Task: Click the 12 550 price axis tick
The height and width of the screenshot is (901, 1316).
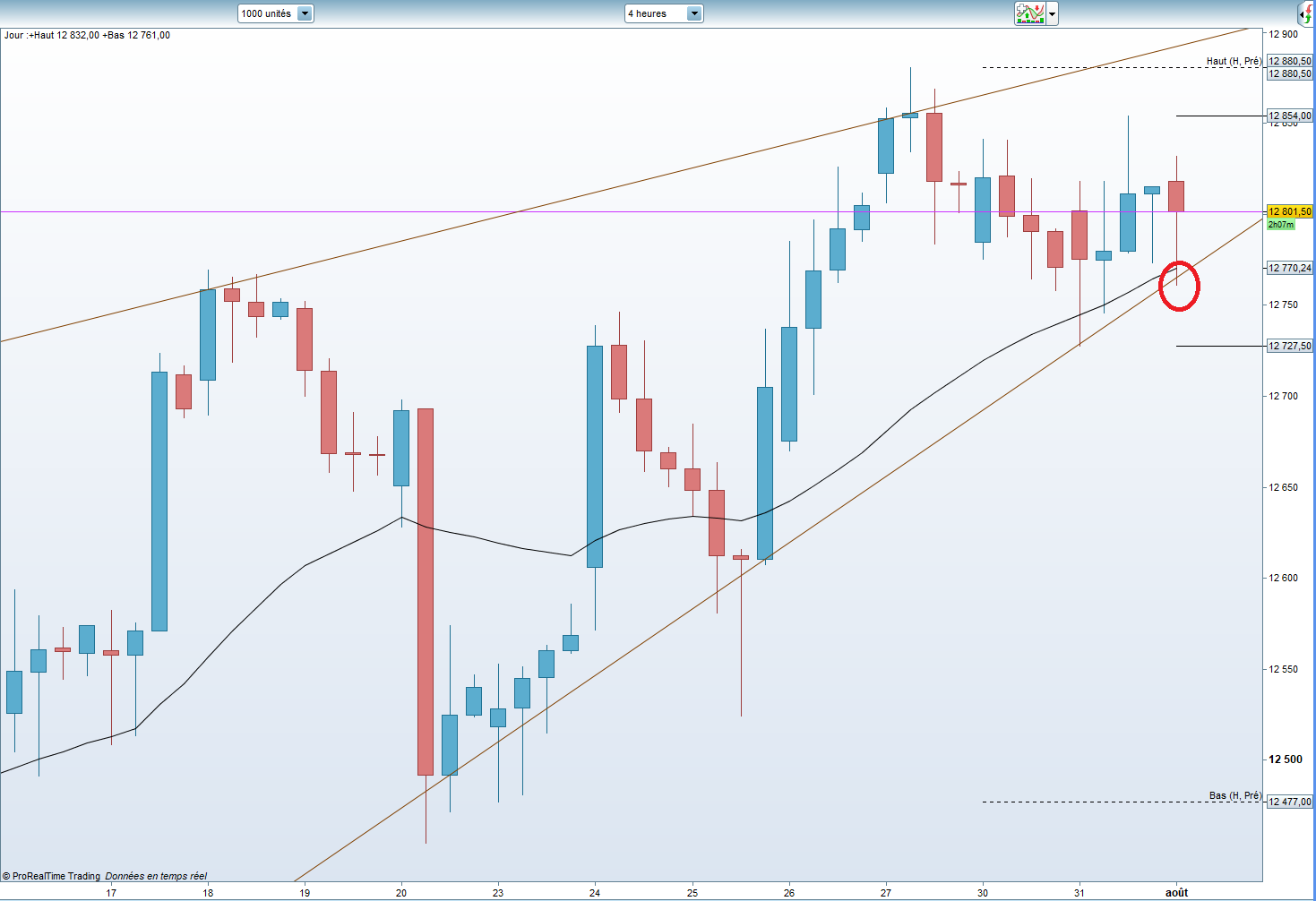Action: (x=1283, y=669)
